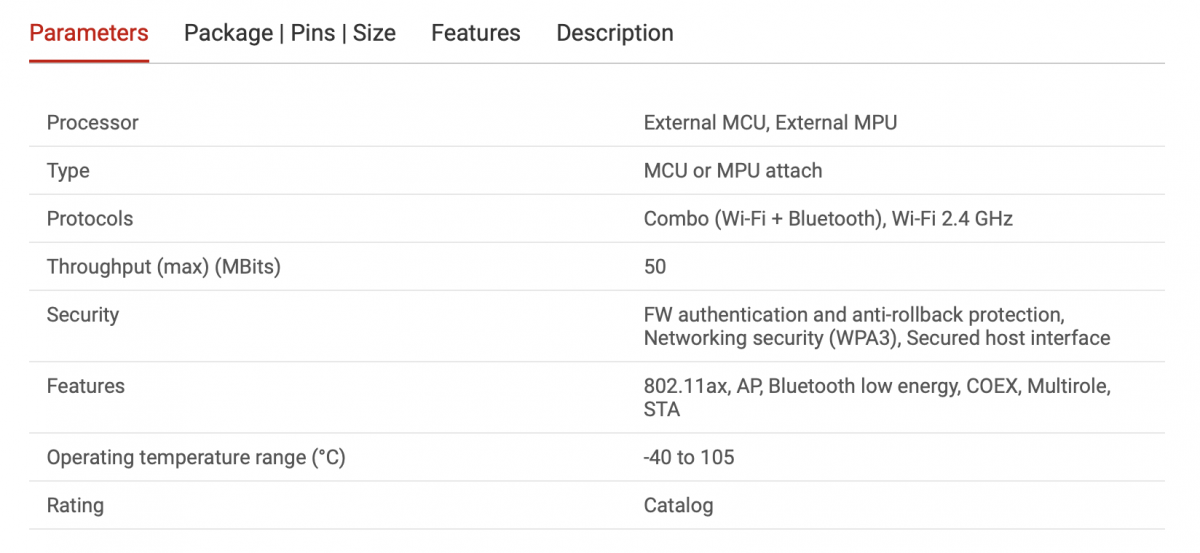The width and height of the screenshot is (1200, 553).
Task: Select the Type row label
Action: pyautogui.click(x=68, y=171)
